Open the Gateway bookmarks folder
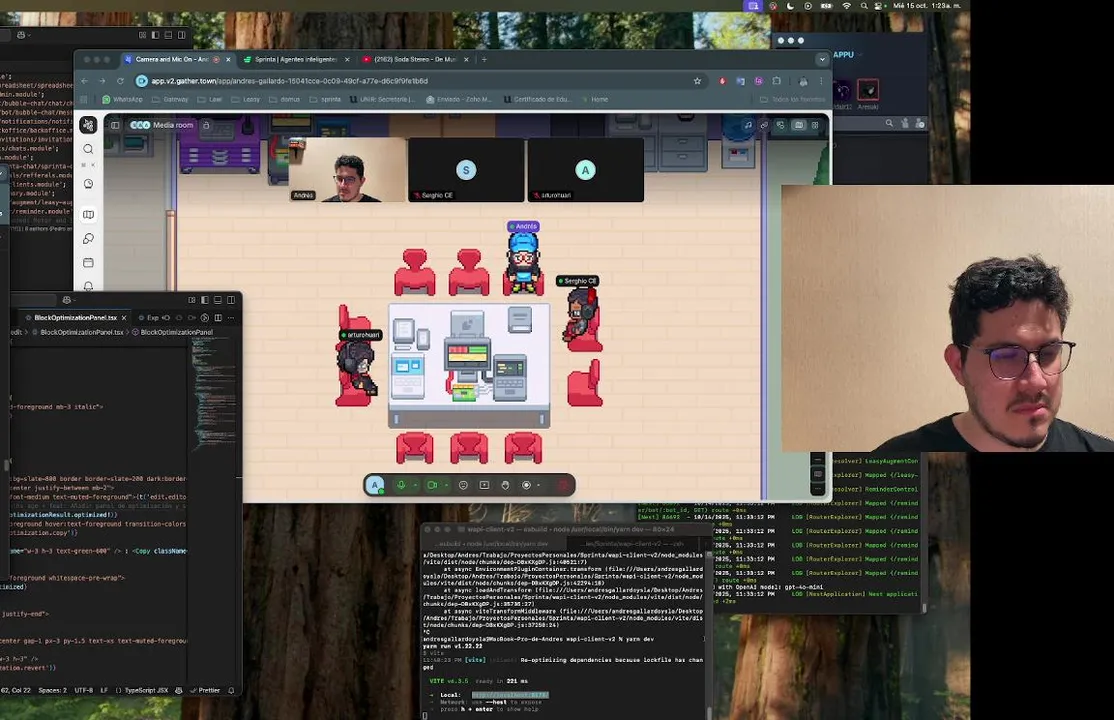Image resolution: width=1114 pixels, height=720 pixels. coord(171,100)
